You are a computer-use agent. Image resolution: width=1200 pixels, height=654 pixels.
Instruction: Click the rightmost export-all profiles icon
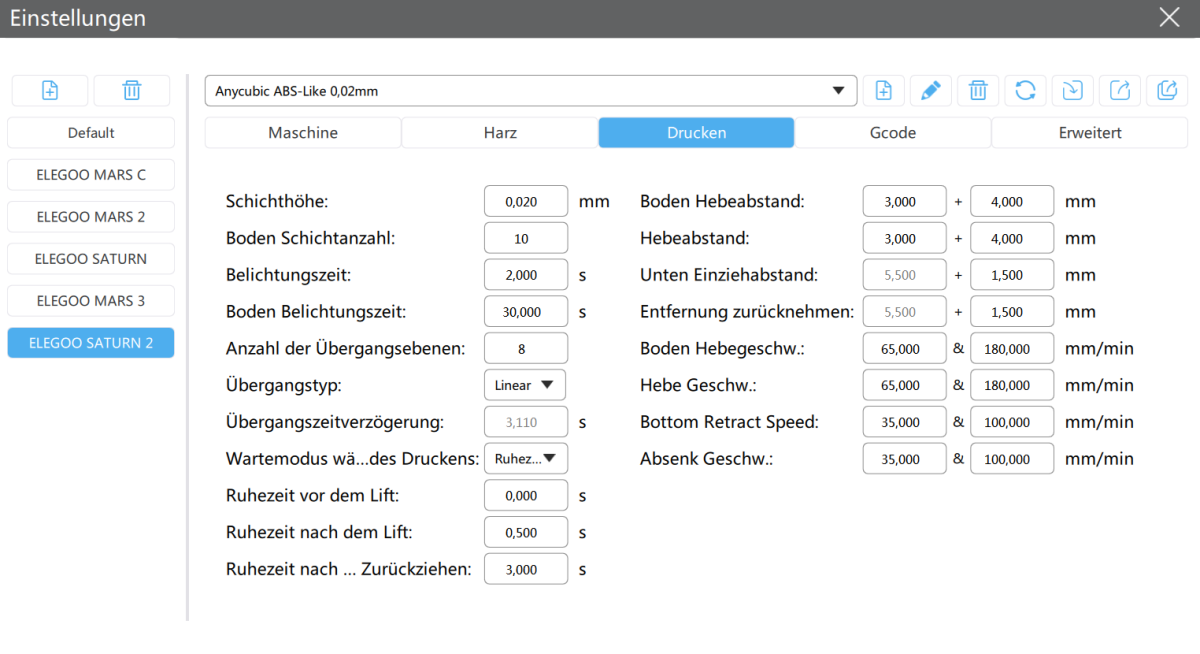[x=1167, y=91]
